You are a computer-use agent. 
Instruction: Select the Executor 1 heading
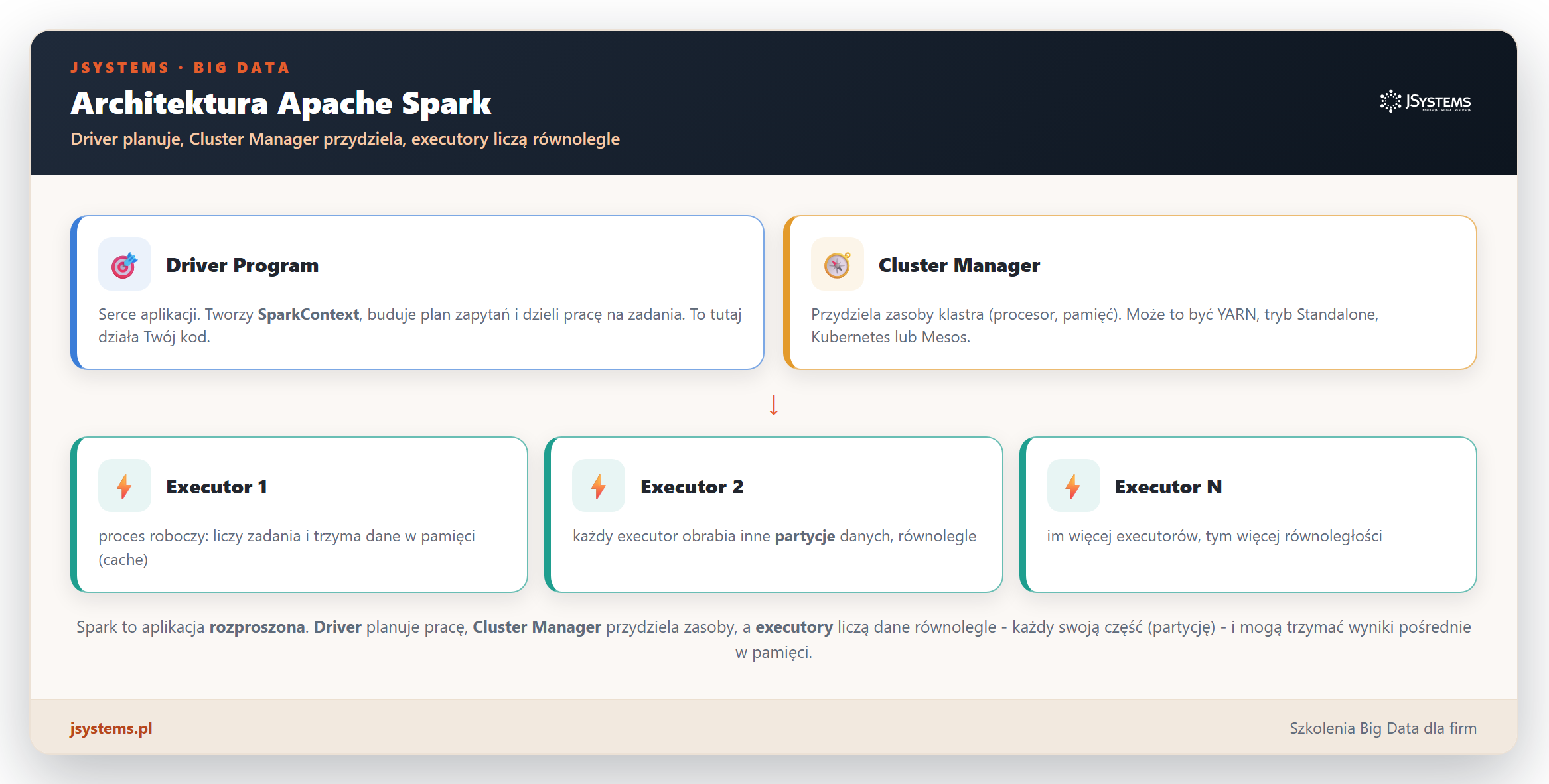click(x=216, y=487)
